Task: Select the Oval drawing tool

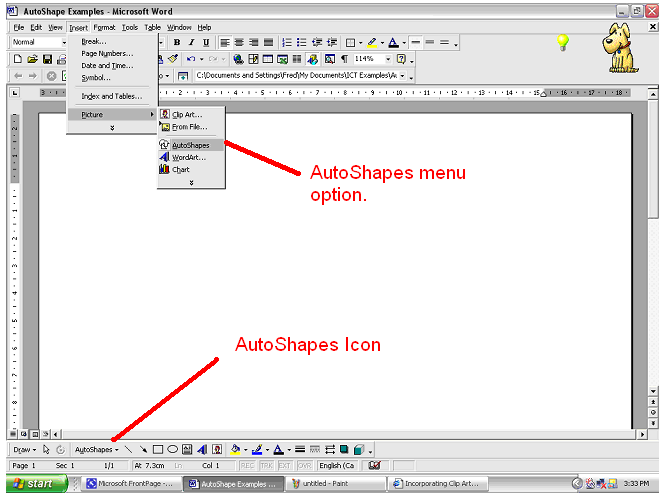Action: tap(173, 449)
